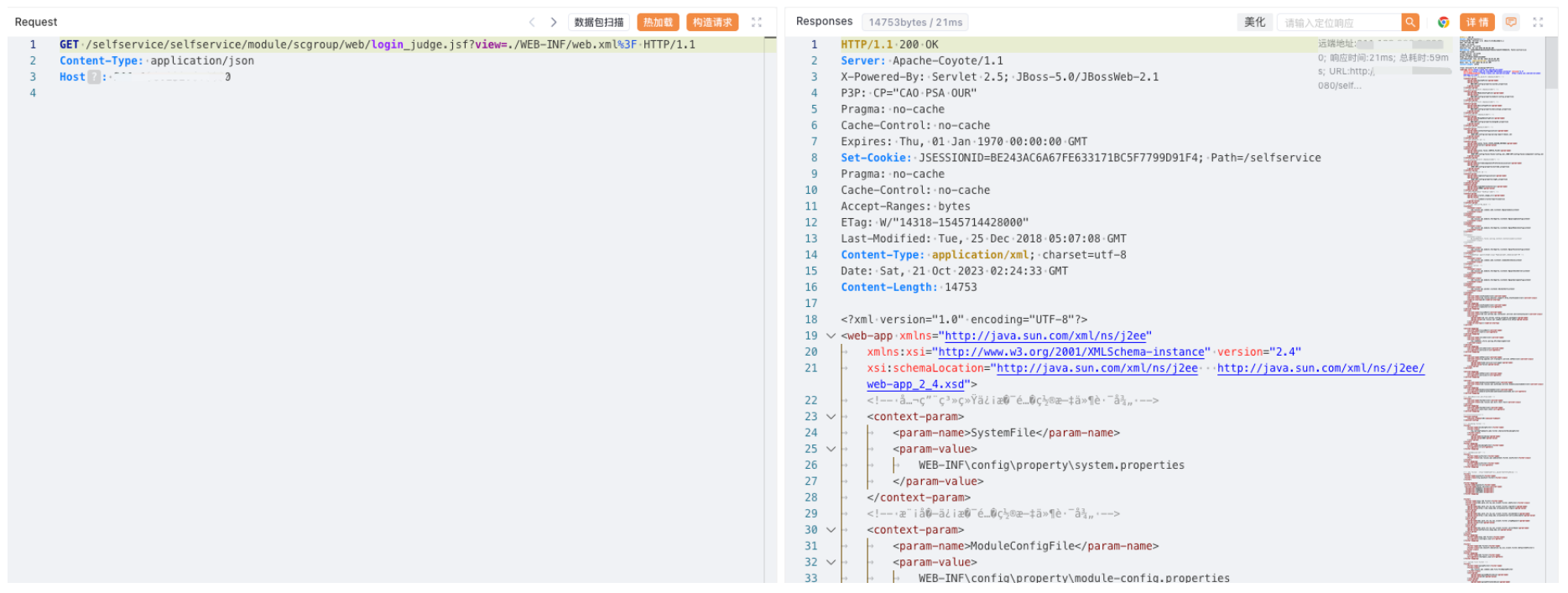This screenshot has height=593, width=1568.
Task: Click the 构造请求 button
Action: [x=712, y=23]
